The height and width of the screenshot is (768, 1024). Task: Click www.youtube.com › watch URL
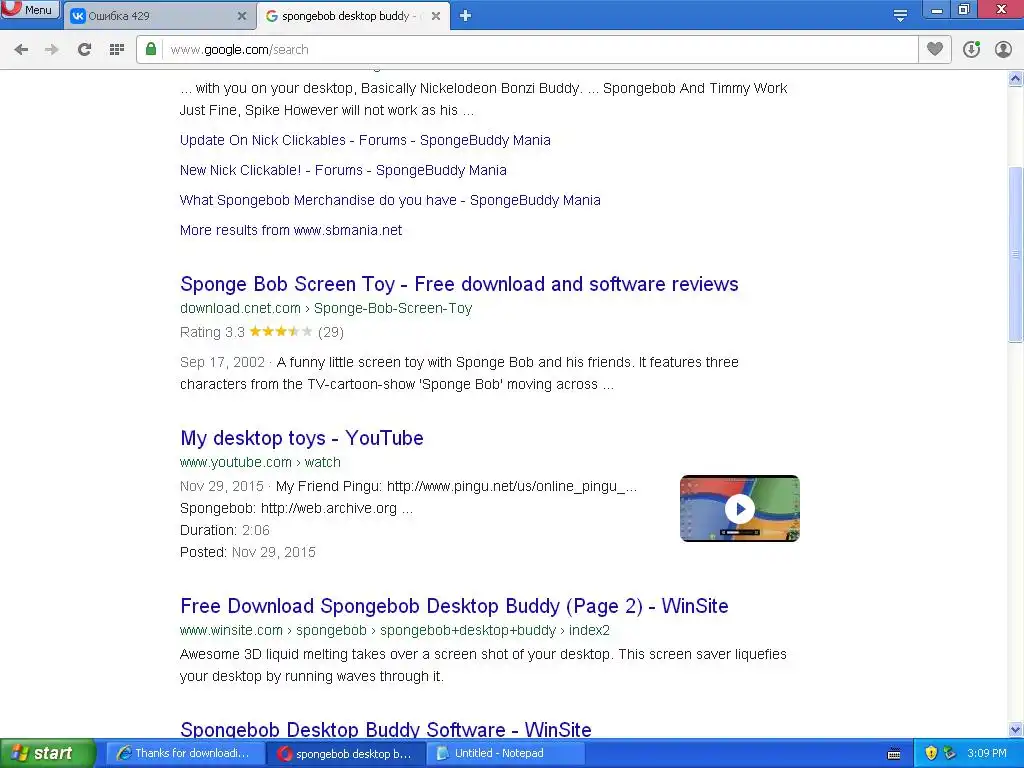coord(260,462)
